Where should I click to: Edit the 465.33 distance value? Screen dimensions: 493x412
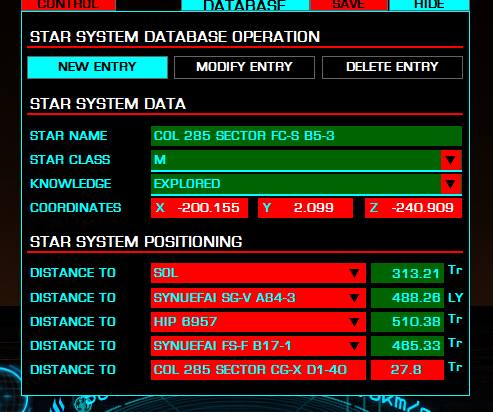click(407, 346)
